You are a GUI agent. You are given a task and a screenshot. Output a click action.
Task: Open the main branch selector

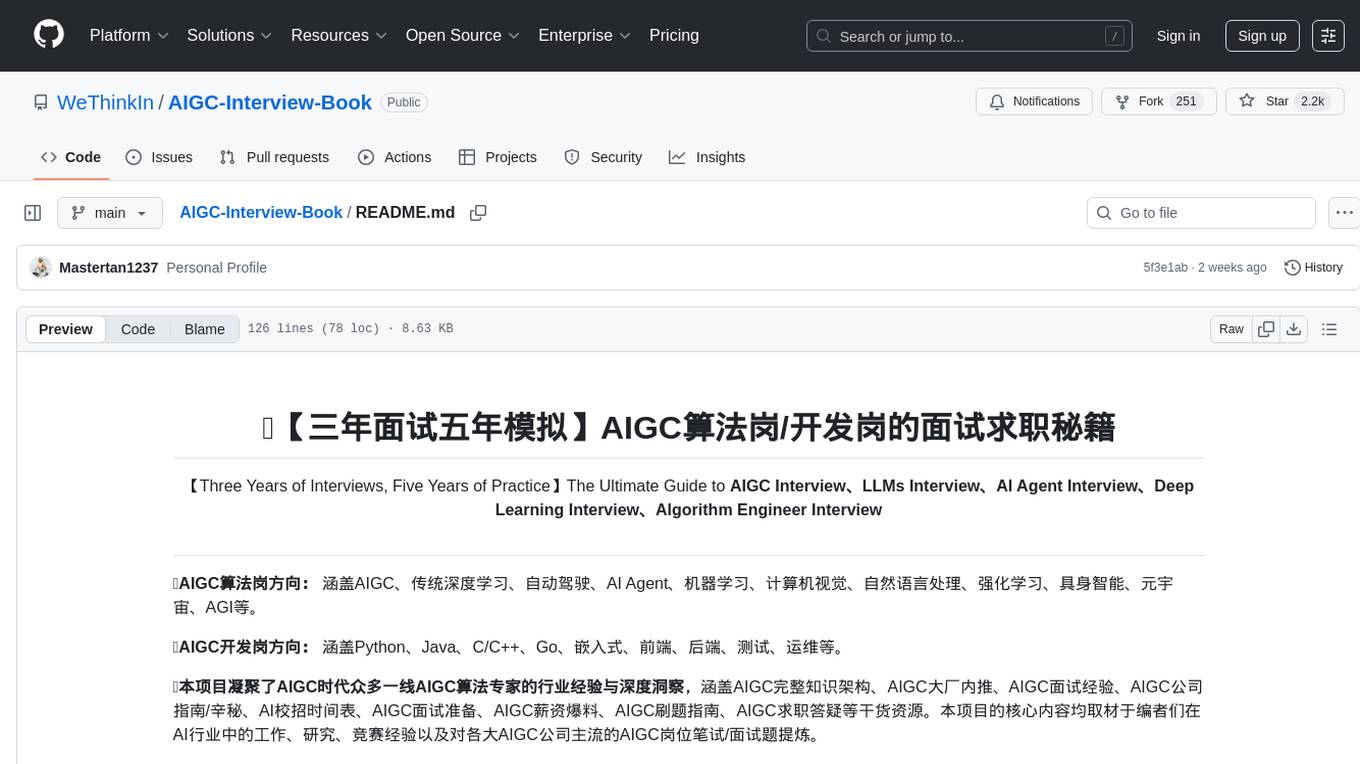(110, 213)
